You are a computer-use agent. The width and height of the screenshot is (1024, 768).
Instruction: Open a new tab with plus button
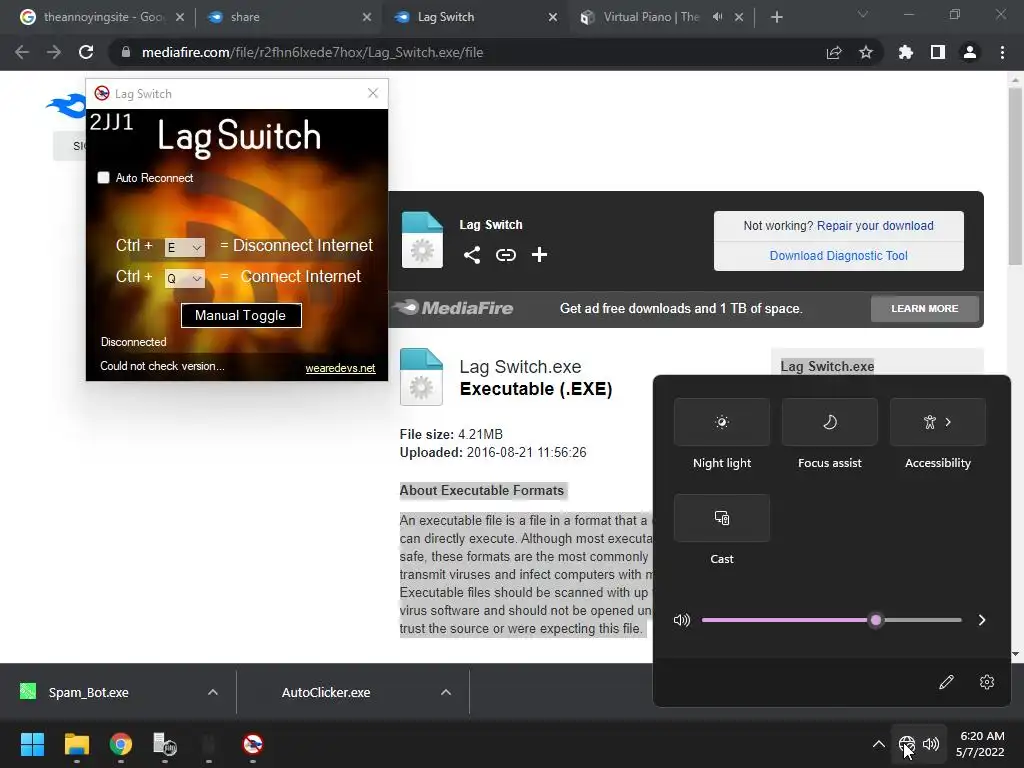[776, 17]
